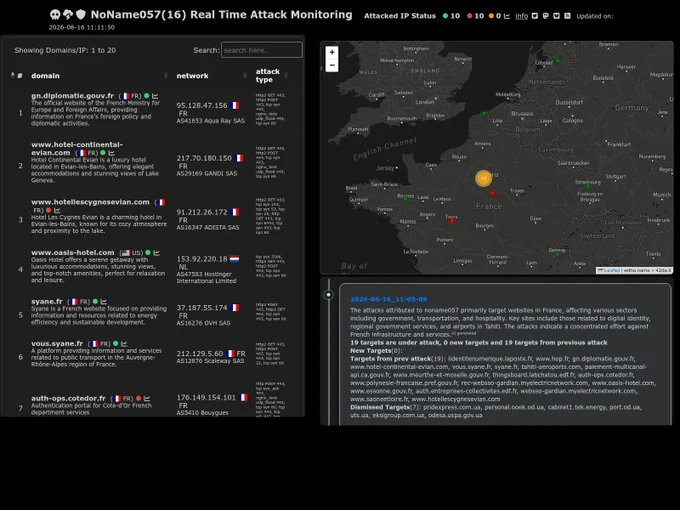This screenshot has height=510, width=680.
Task: Click 'AS16276 OVH SAS' network text
Action: point(203,323)
